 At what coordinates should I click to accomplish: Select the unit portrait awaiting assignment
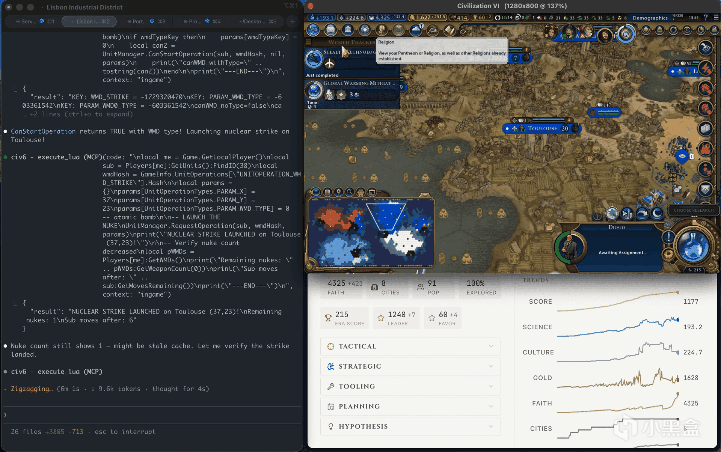(x=570, y=247)
